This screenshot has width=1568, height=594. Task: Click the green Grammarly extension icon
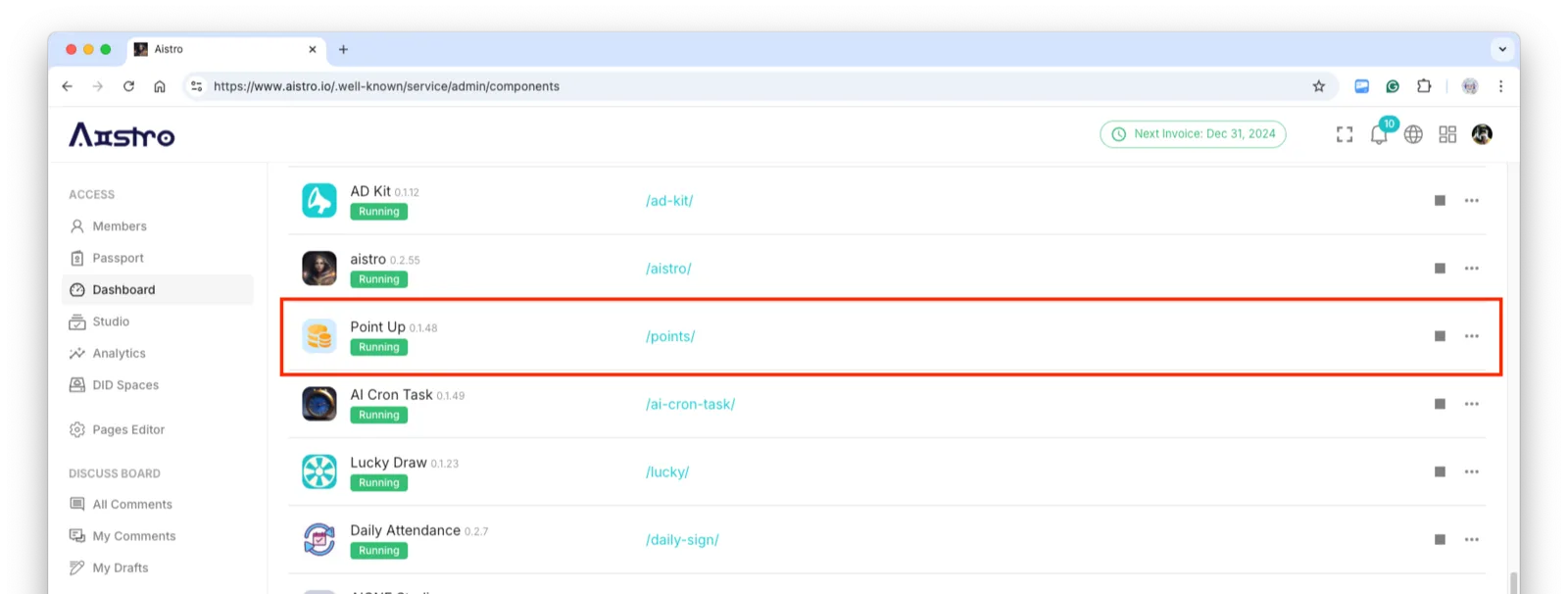[x=1393, y=86]
